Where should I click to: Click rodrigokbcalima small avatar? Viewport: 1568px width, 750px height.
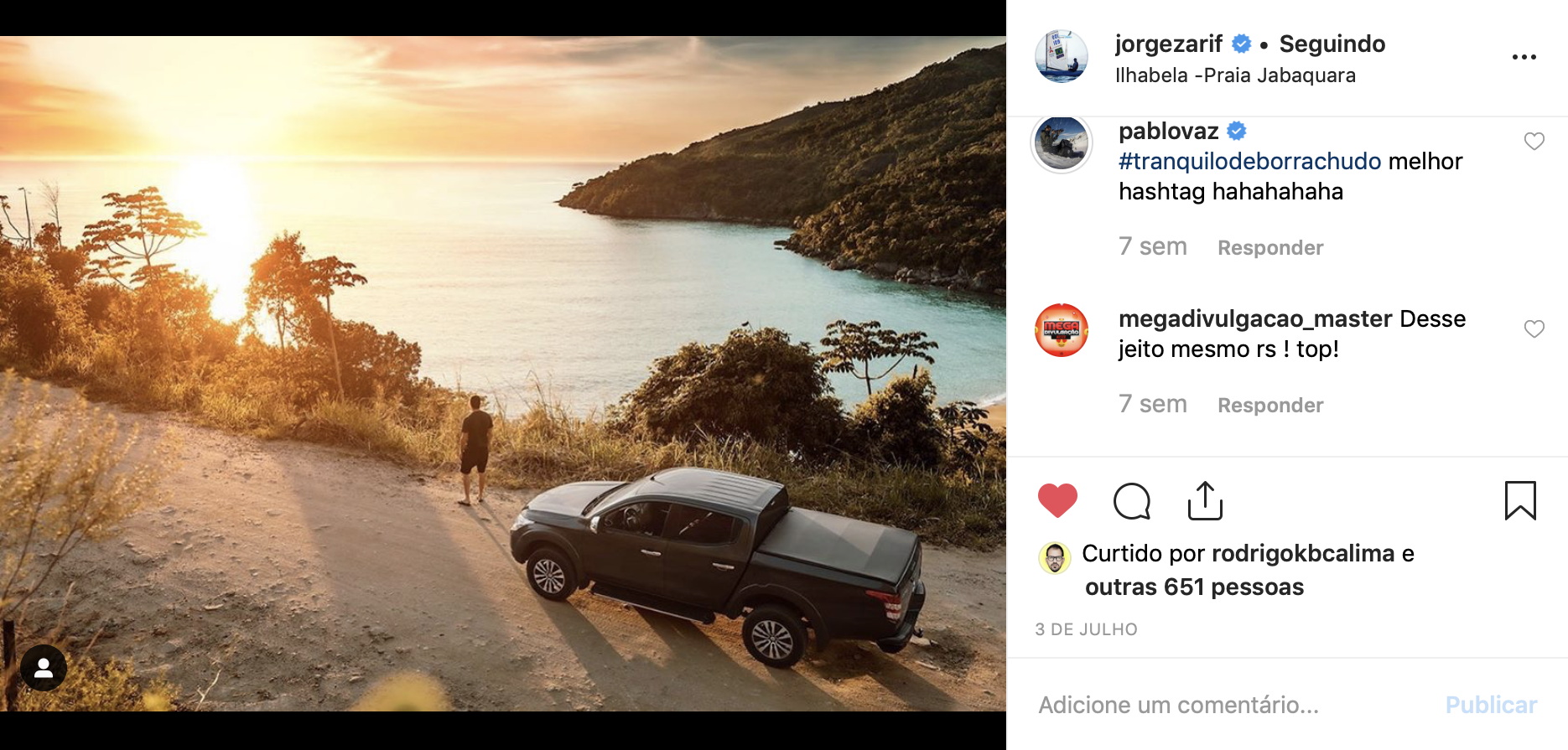(1054, 557)
